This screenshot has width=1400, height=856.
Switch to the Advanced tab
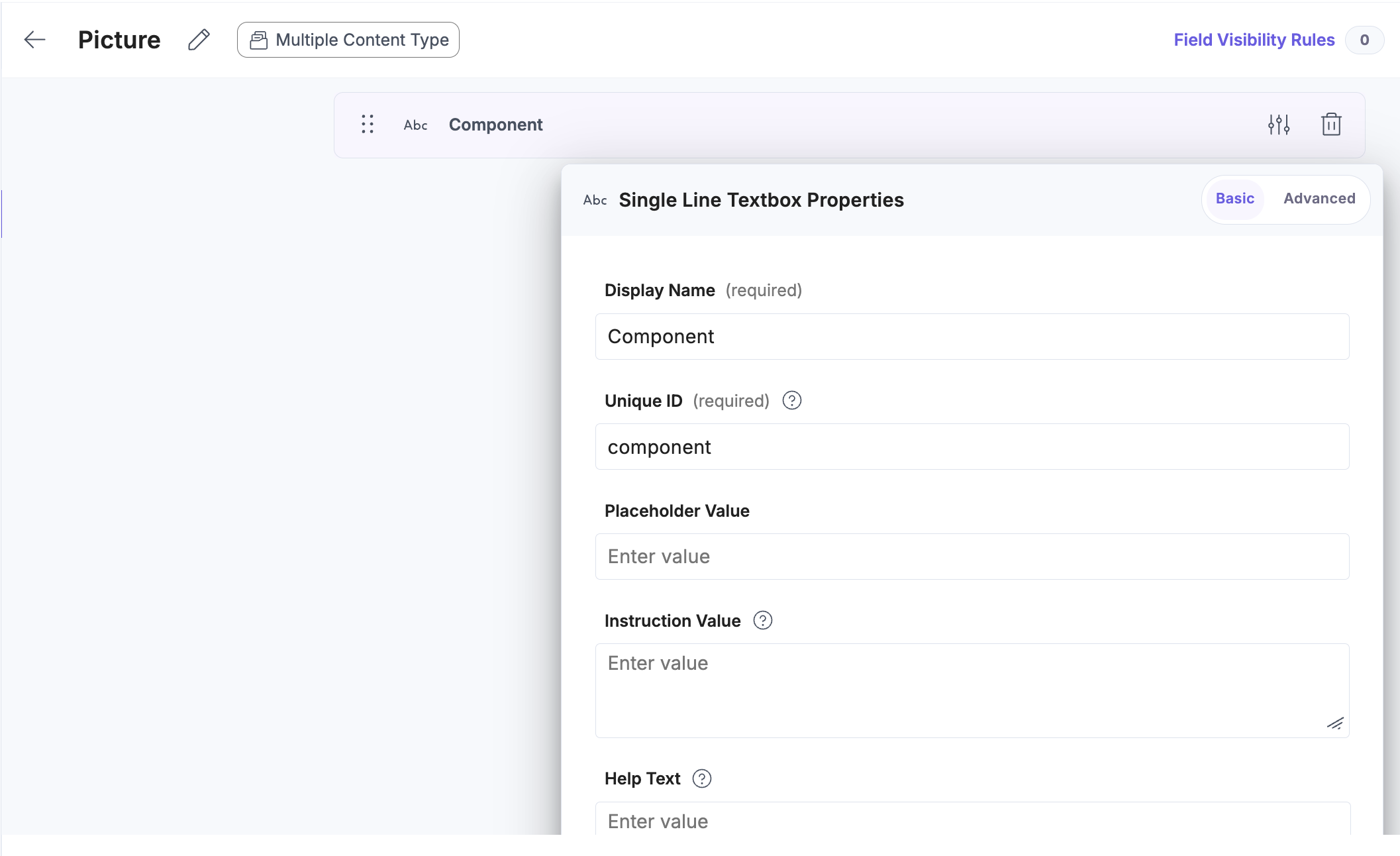[1319, 199]
